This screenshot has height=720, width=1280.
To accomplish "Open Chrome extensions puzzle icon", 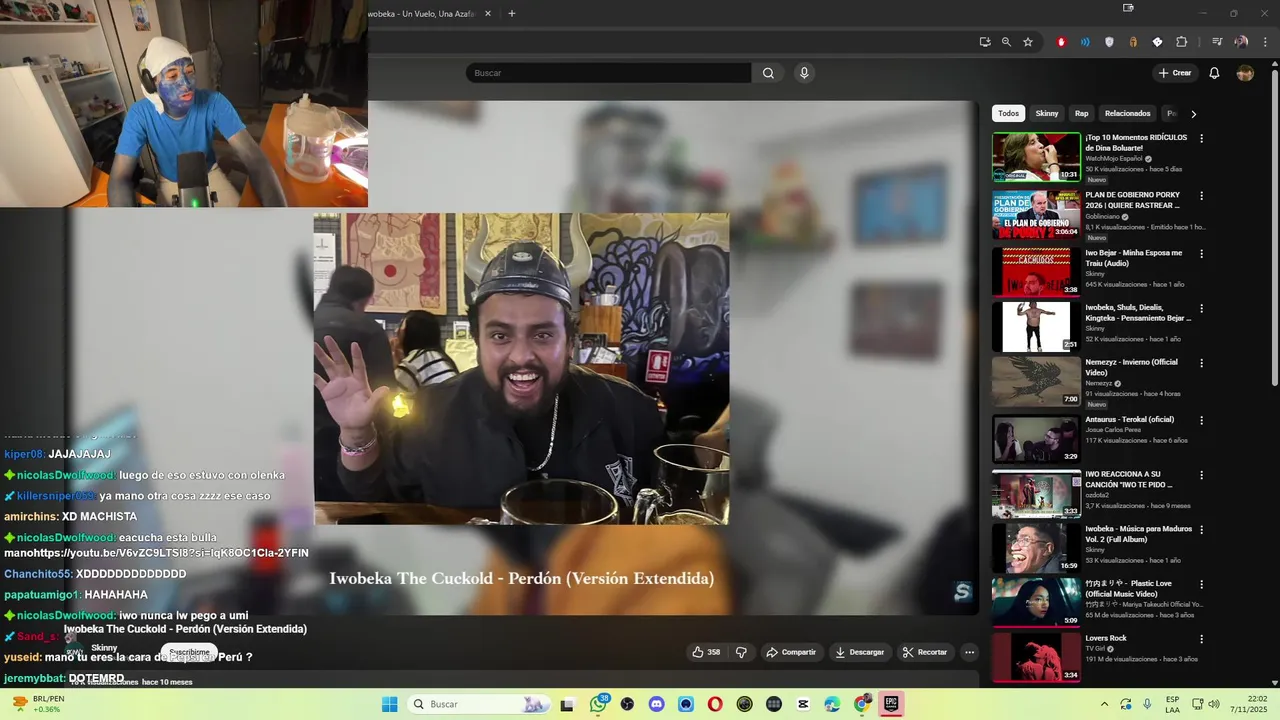I will tap(1181, 42).
